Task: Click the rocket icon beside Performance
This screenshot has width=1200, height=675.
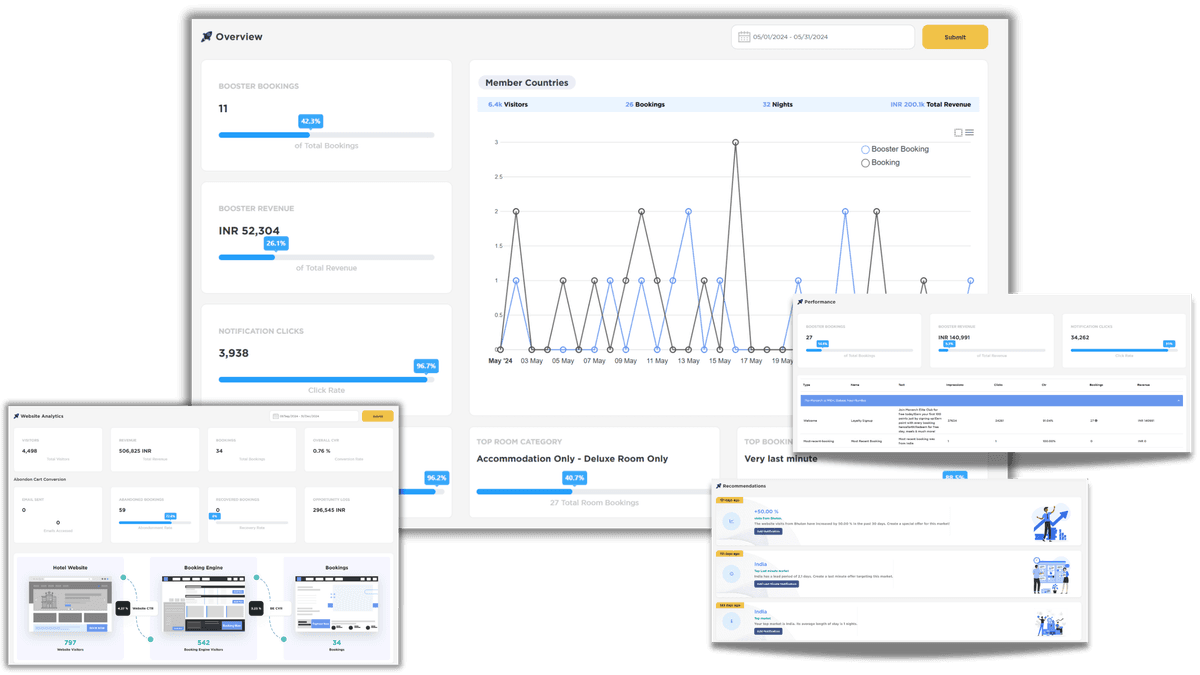Action: click(800, 301)
